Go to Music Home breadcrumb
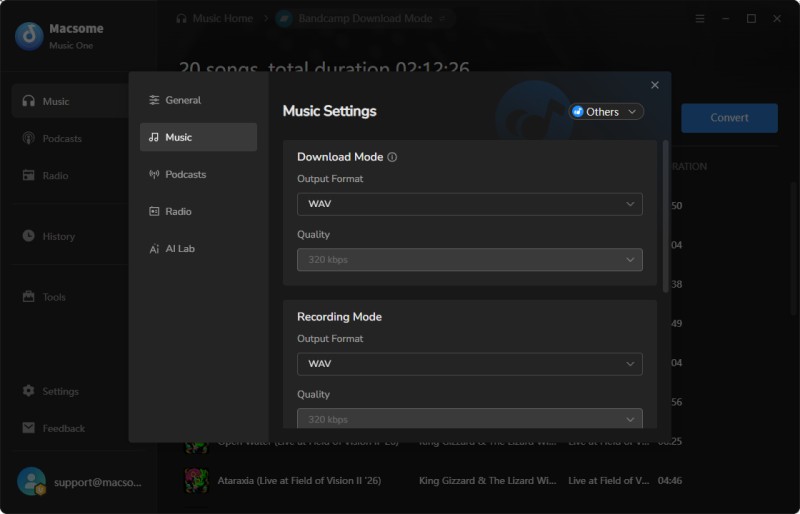800x514 pixels. click(x=214, y=18)
